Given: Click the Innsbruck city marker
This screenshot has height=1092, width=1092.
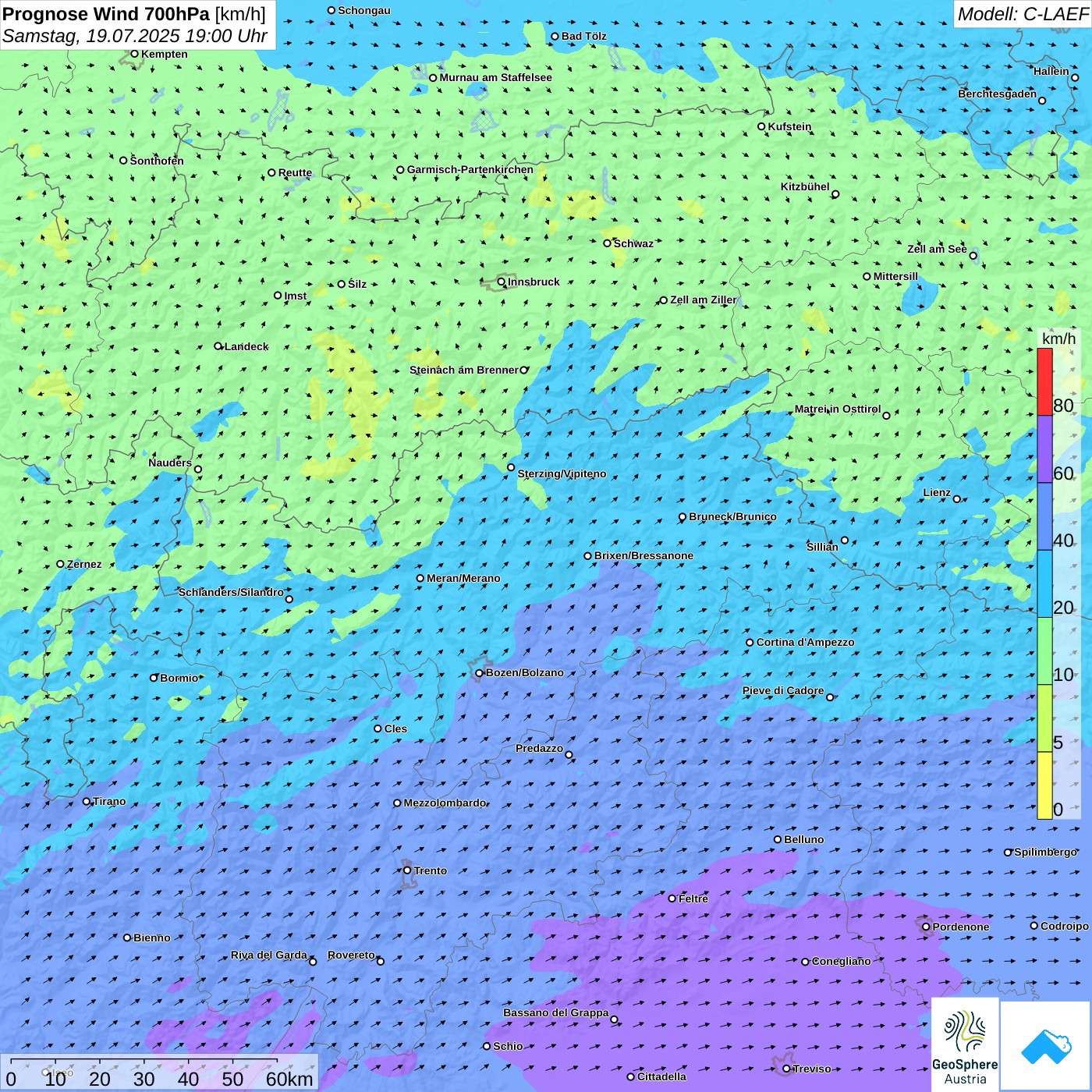Looking at the screenshot, I should (502, 282).
